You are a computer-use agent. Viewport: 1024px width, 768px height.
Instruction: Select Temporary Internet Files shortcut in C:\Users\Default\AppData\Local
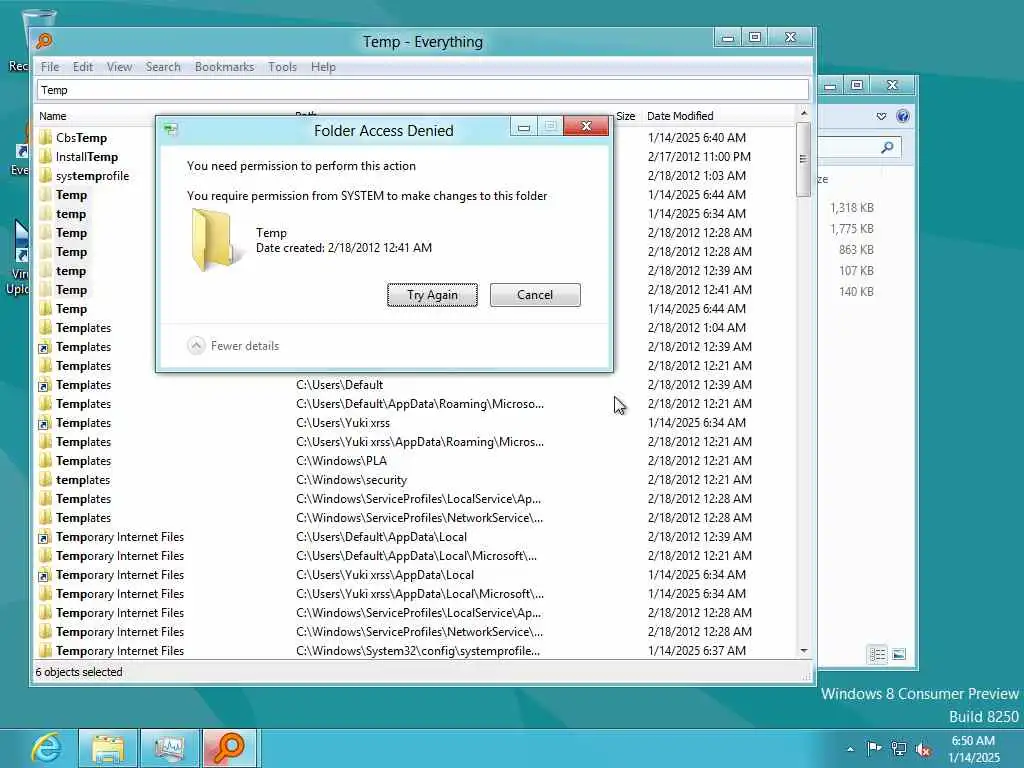pyautogui.click(x=120, y=537)
